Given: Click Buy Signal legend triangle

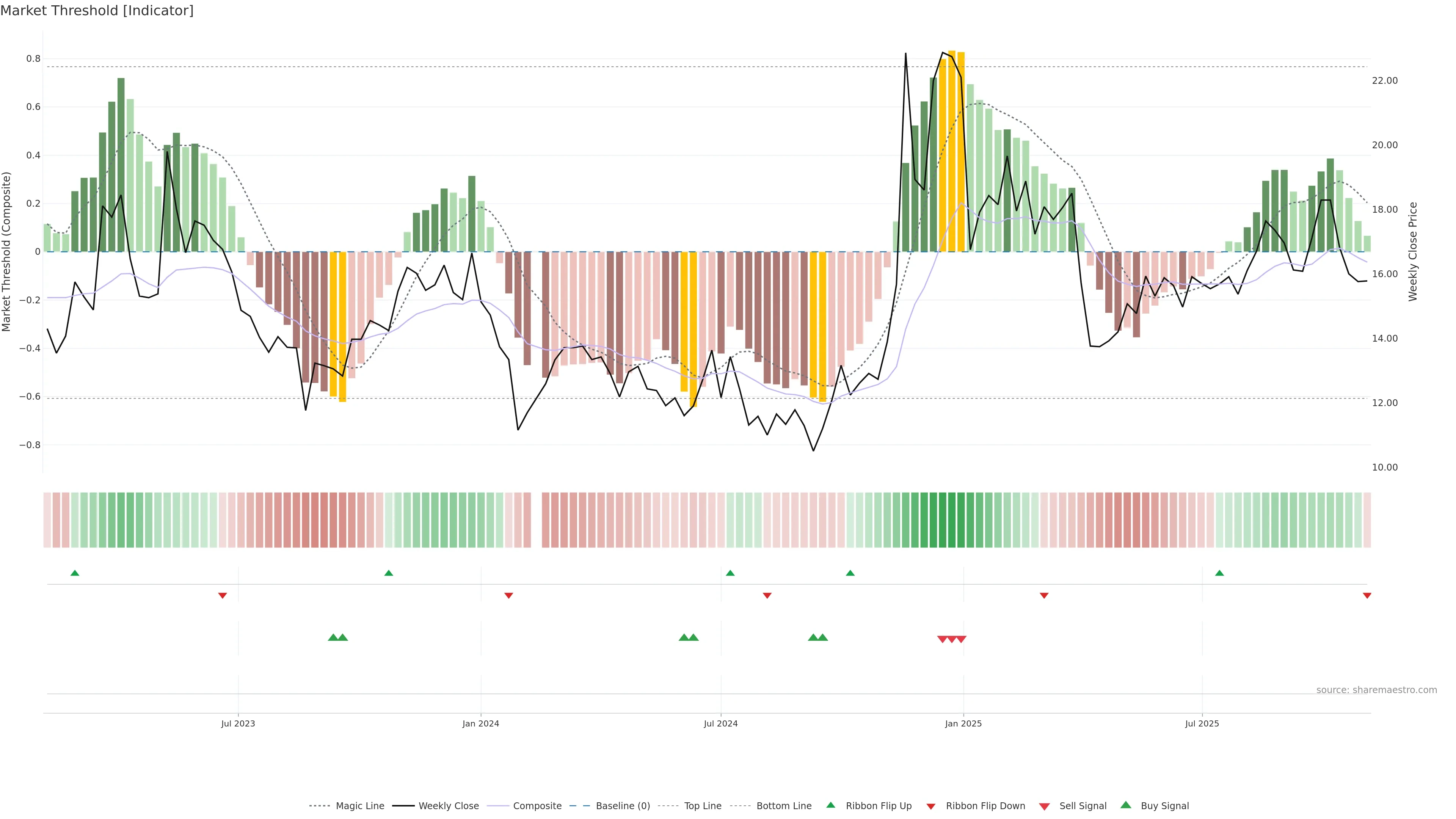Looking at the screenshot, I should tap(1125, 805).
